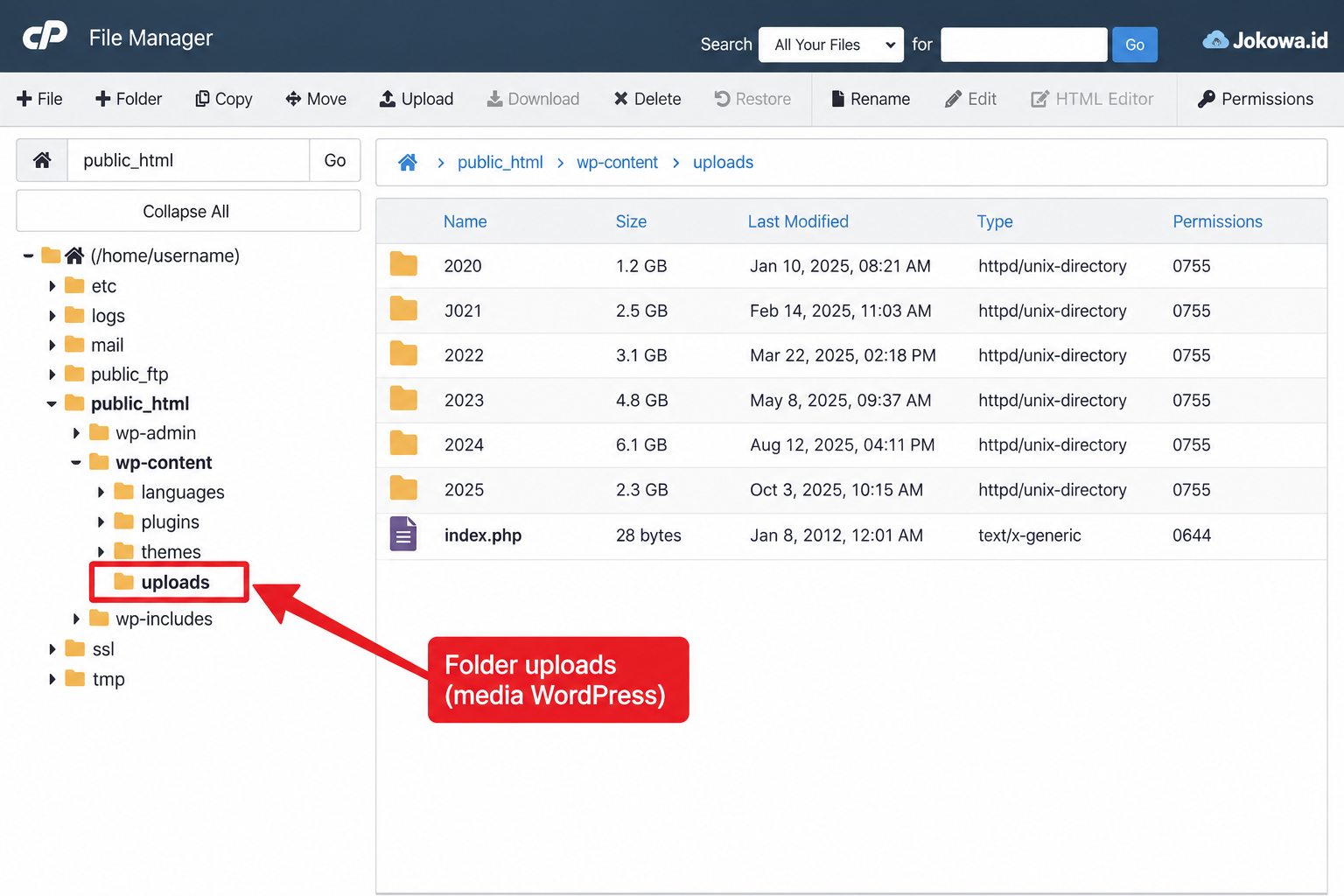Screen dimensions: 1344x896
Task: Click the 0644 permissions value
Action: click(x=1192, y=535)
